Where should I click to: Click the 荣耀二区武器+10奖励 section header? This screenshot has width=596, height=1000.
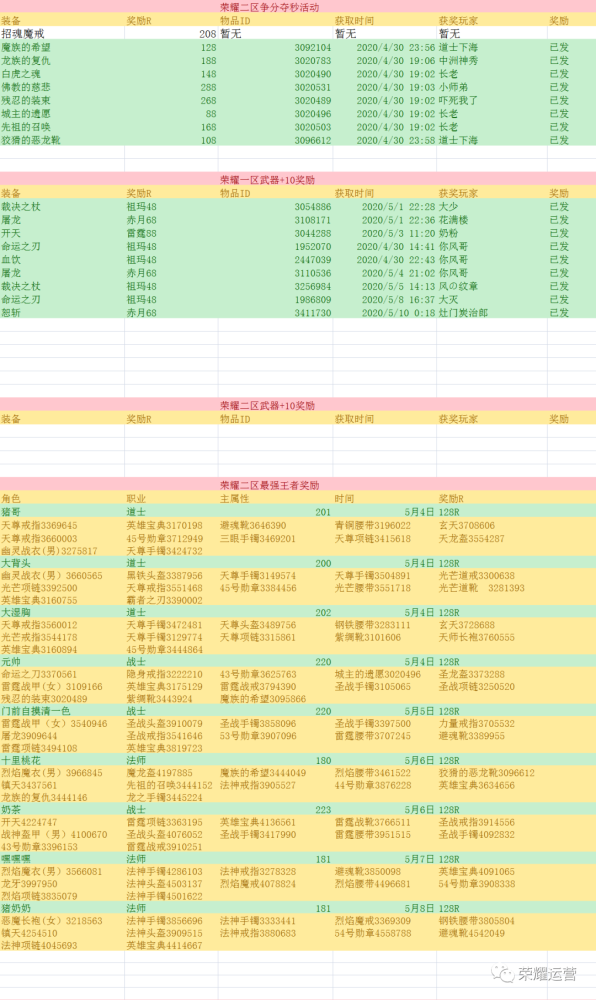[268, 406]
